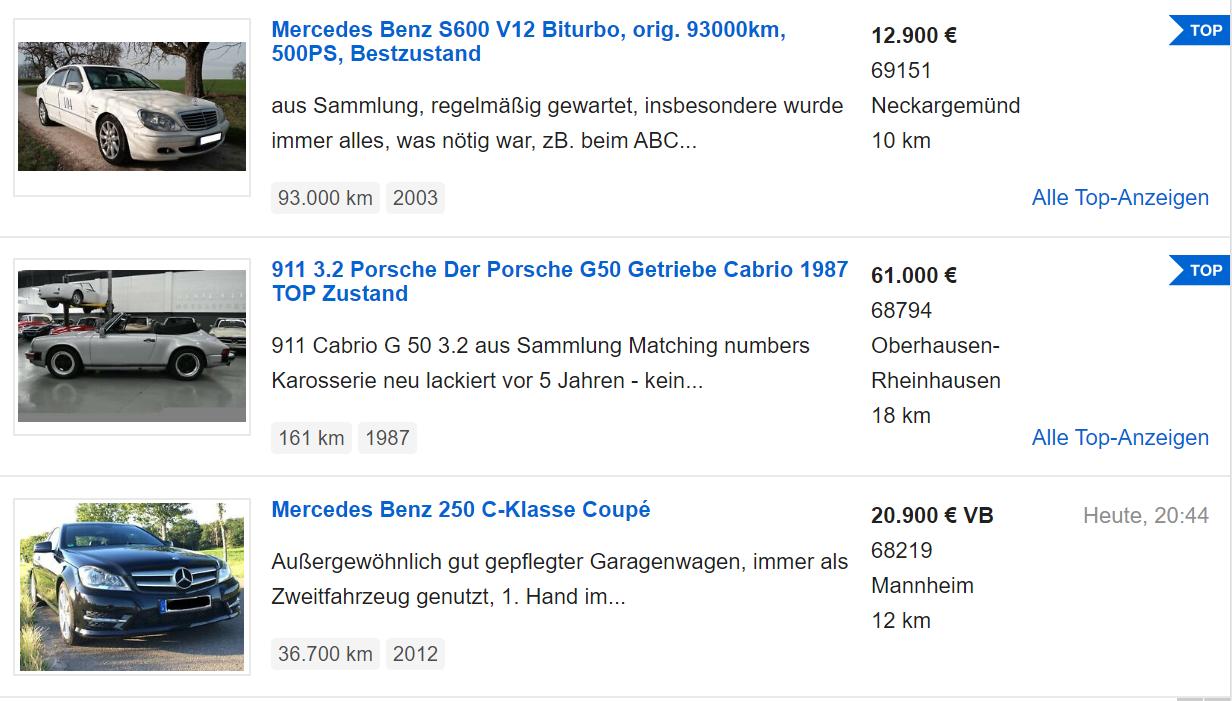Click the 61.000 € price of the Porsche

click(x=914, y=276)
